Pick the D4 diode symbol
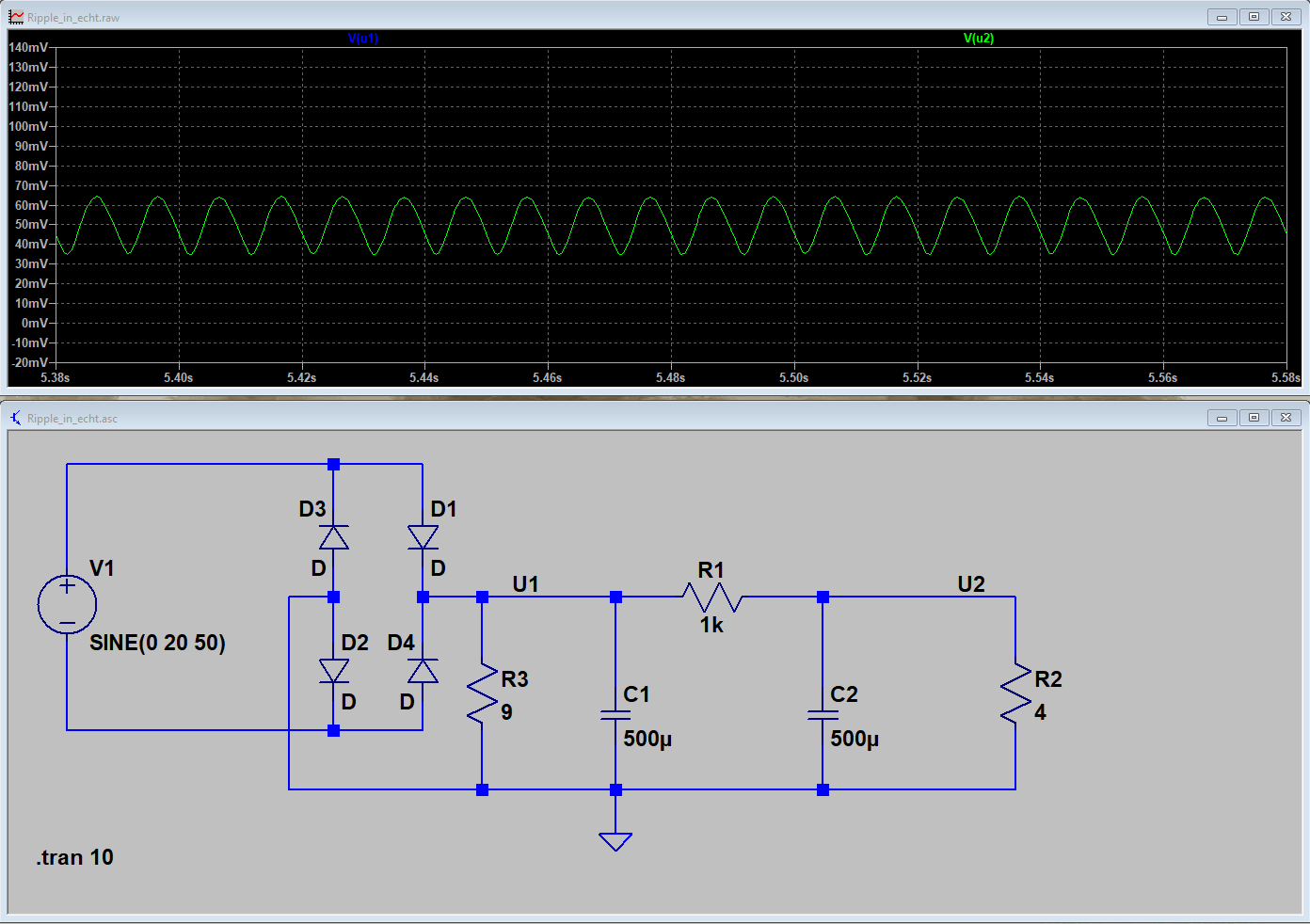 point(423,671)
